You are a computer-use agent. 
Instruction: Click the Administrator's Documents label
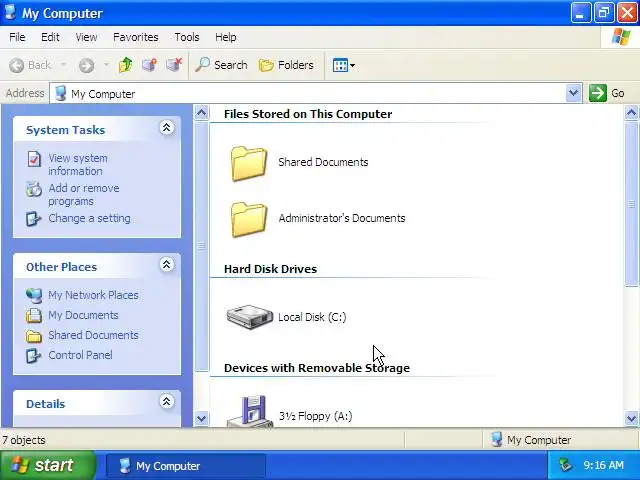[x=342, y=218]
